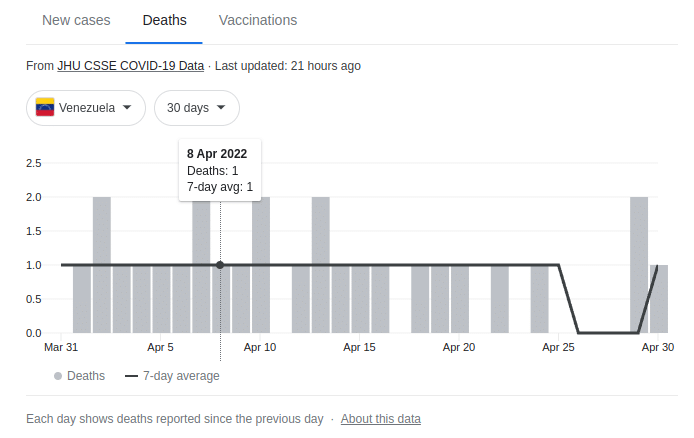
Task: Click the 7-day average legend line
Action: coord(131,376)
